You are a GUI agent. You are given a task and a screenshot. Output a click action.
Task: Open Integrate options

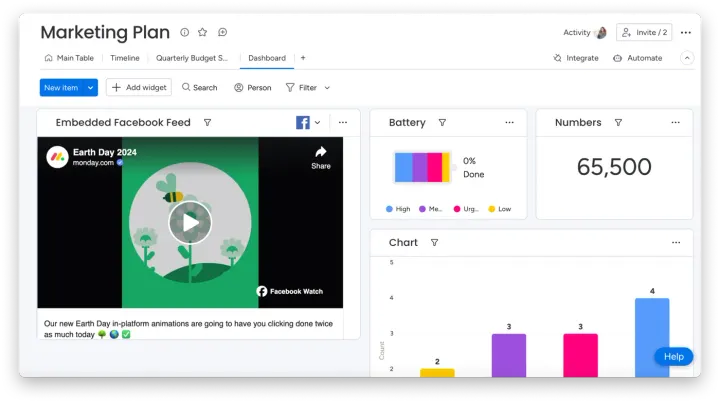tap(576, 58)
